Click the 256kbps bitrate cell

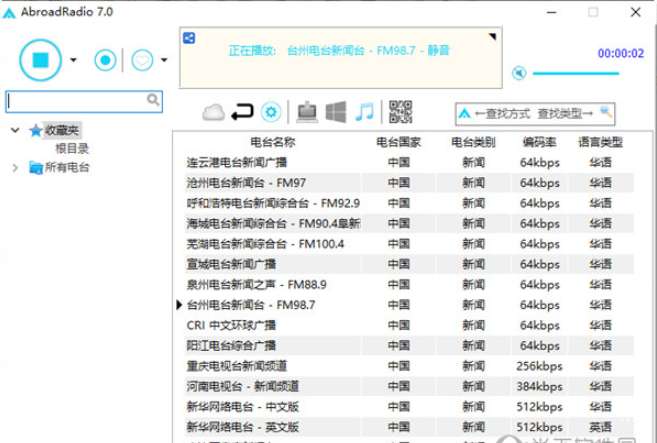click(x=539, y=366)
